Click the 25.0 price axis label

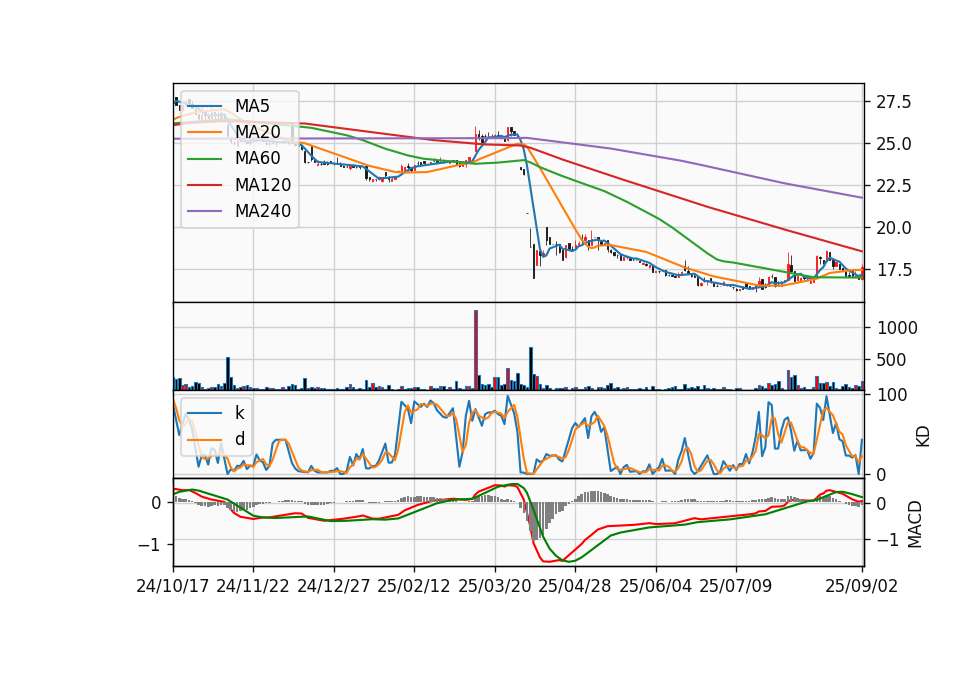coord(894,144)
